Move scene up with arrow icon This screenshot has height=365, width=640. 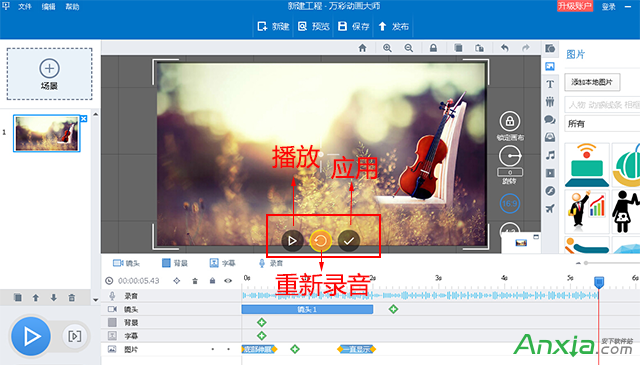coord(36,298)
